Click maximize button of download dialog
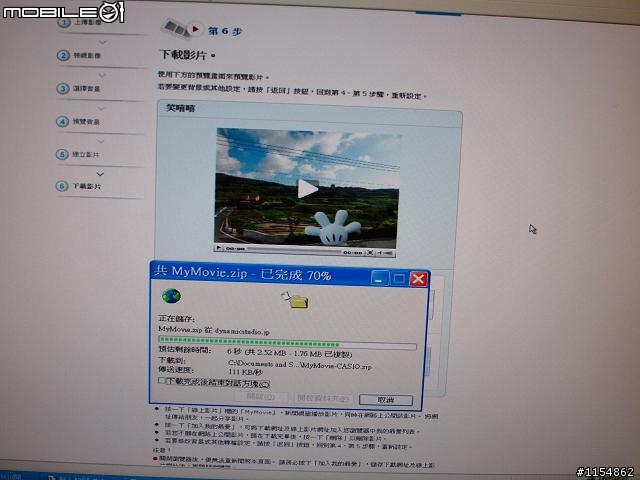Image resolution: width=640 pixels, height=480 pixels. [x=399, y=279]
